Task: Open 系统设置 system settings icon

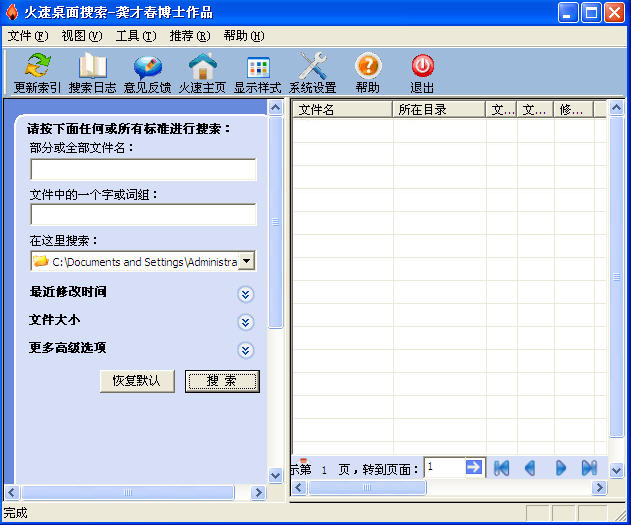Action: point(313,67)
